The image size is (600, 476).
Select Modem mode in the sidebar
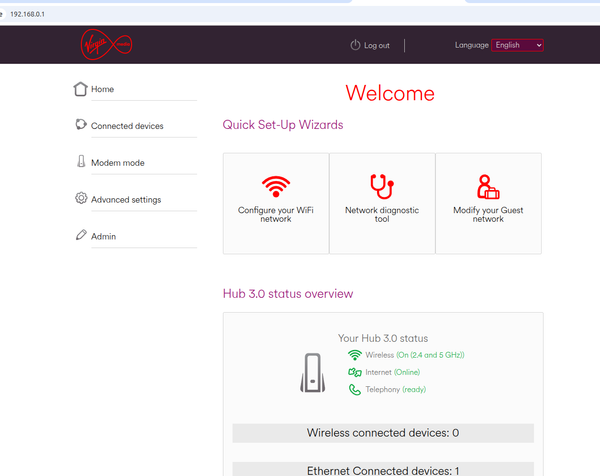pos(117,163)
